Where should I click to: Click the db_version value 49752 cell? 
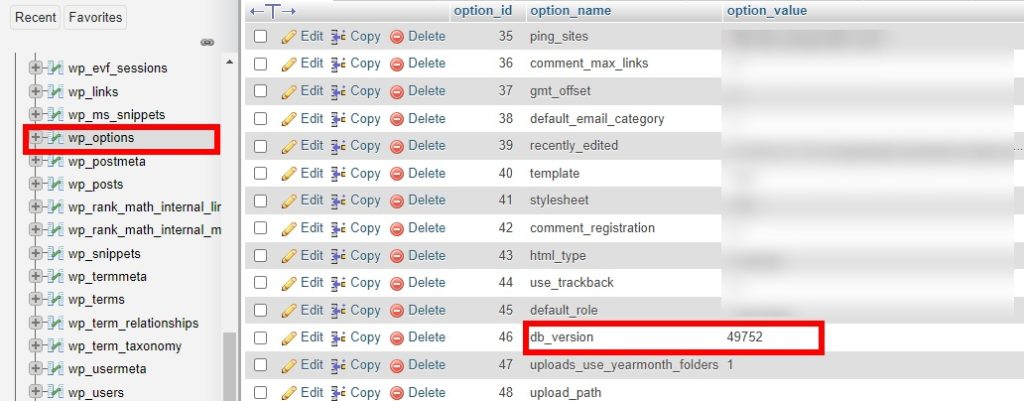click(x=744, y=338)
